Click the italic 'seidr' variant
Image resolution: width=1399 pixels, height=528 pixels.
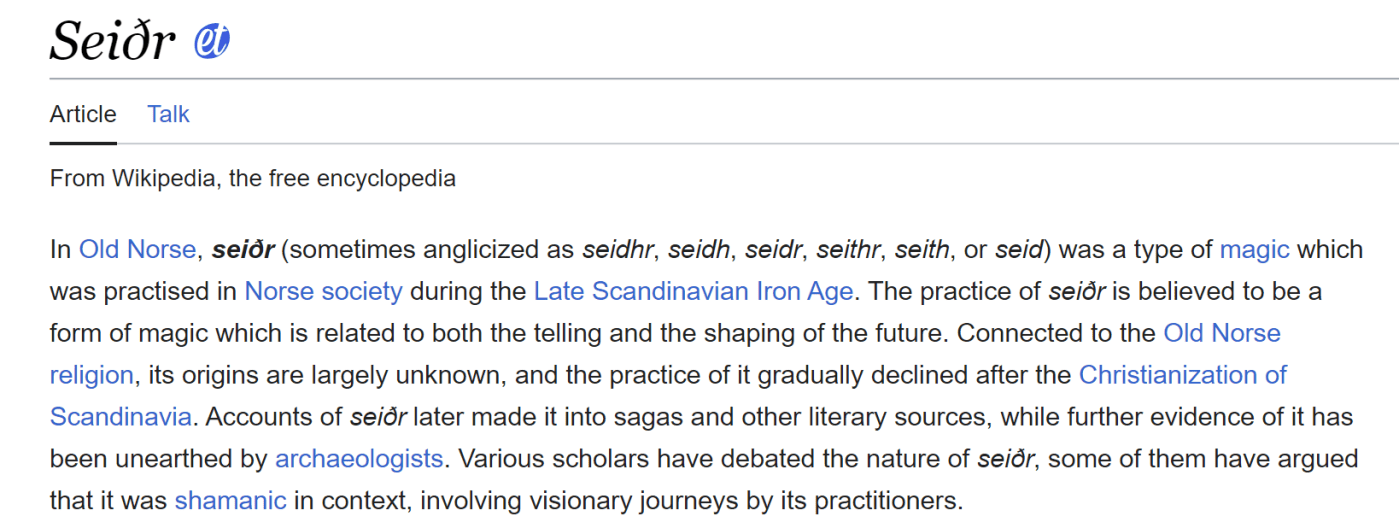click(x=775, y=249)
